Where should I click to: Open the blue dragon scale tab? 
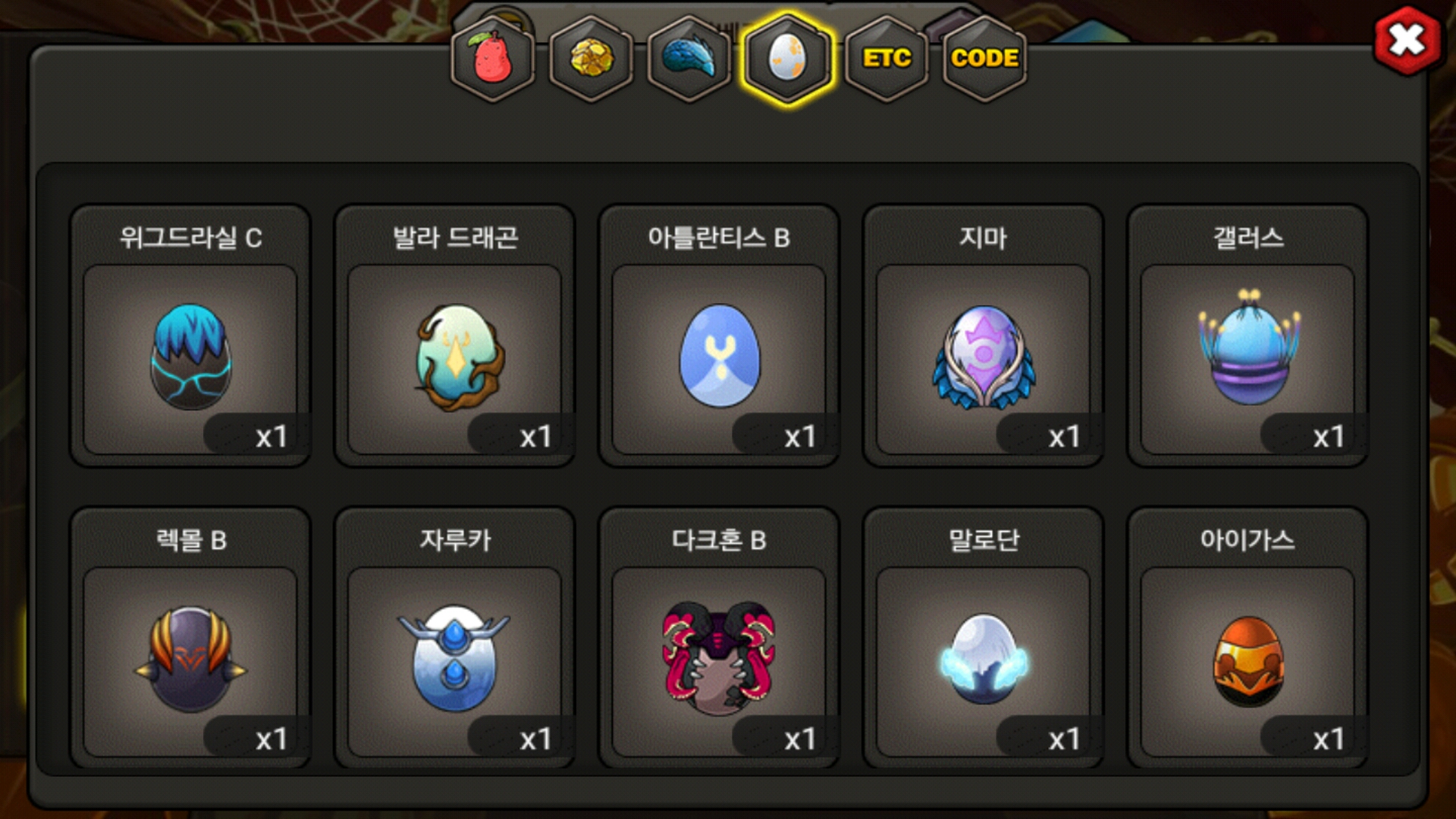(x=689, y=58)
